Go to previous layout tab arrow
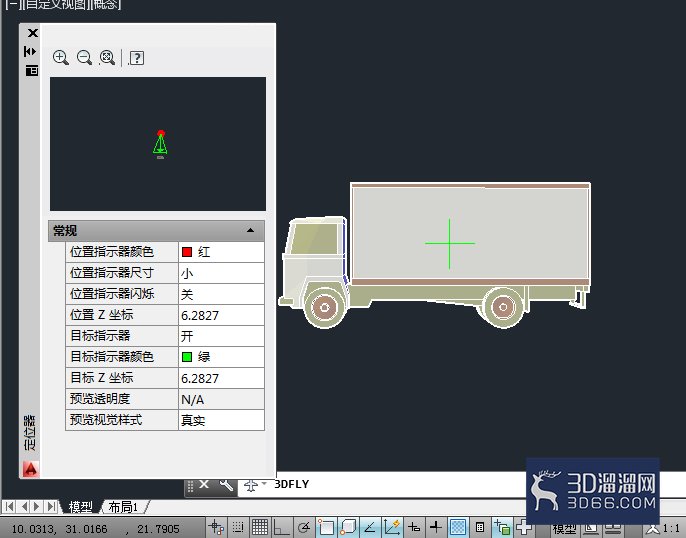686x538 pixels. click(x=24, y=507)
